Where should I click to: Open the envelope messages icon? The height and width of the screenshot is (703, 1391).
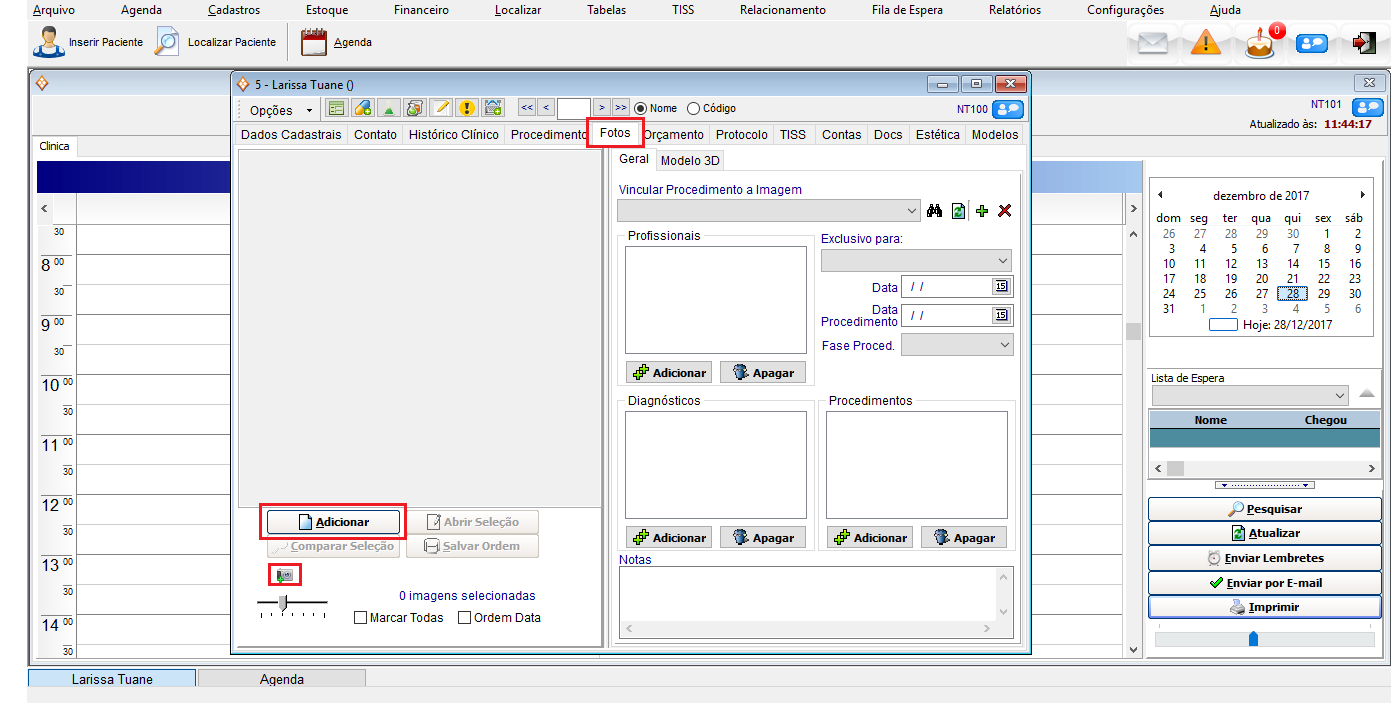point(1153,43)
